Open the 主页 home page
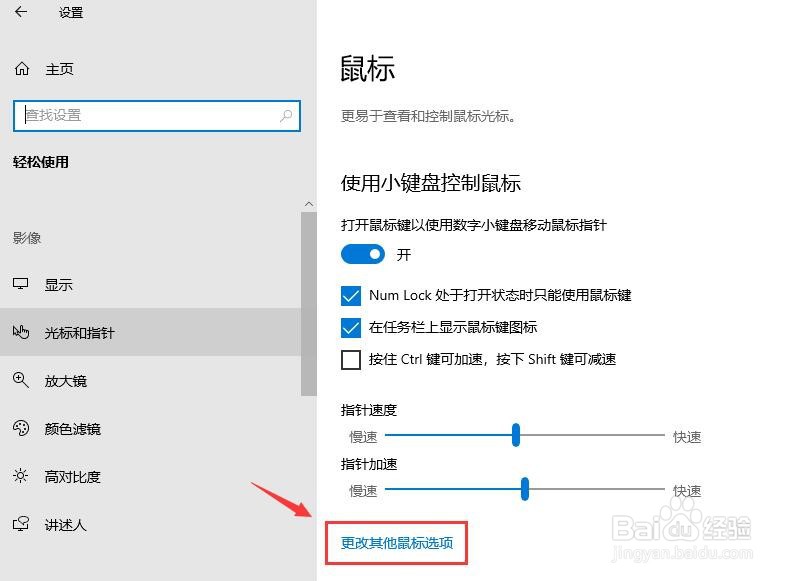Image resolution: width=798 pixels, height=581 pixels. click(x=59, y=69)
